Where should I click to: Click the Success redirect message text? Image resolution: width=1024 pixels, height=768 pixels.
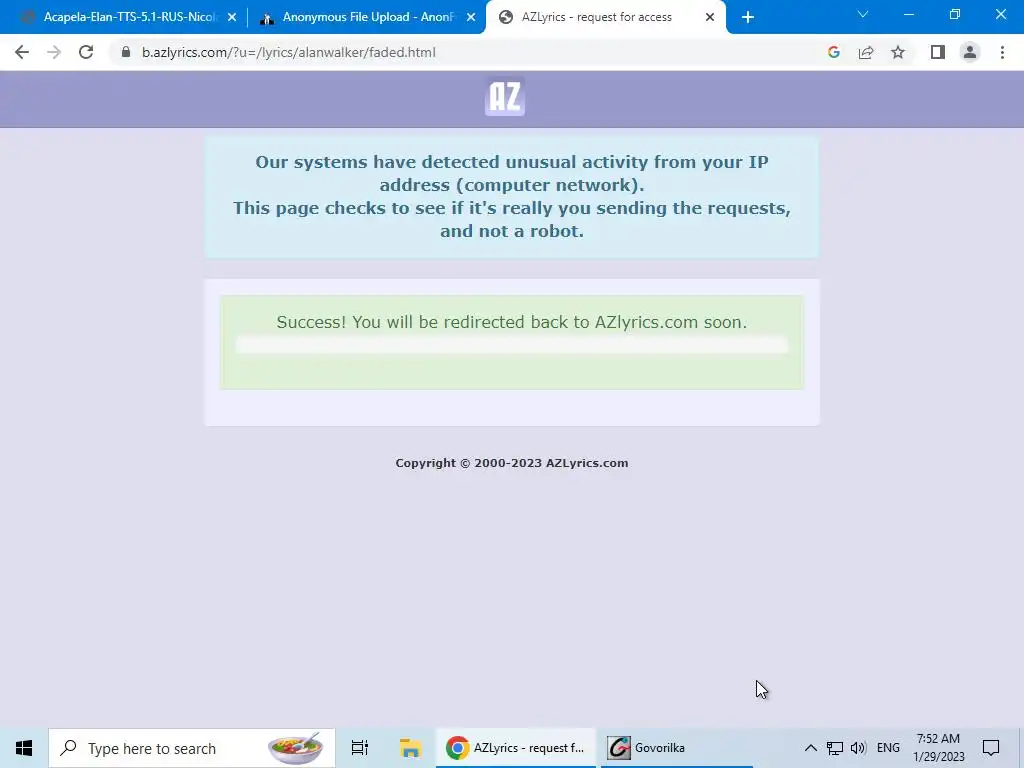pyautogui.click(x=512, y=322)
